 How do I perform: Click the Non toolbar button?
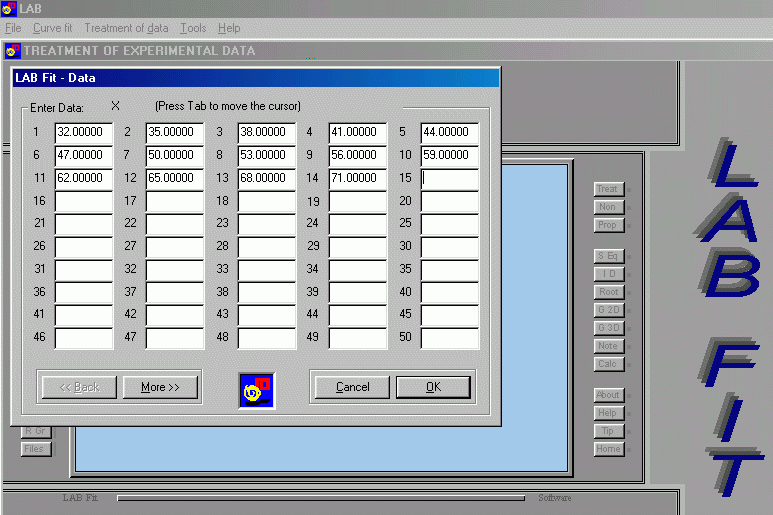(609, 207)
